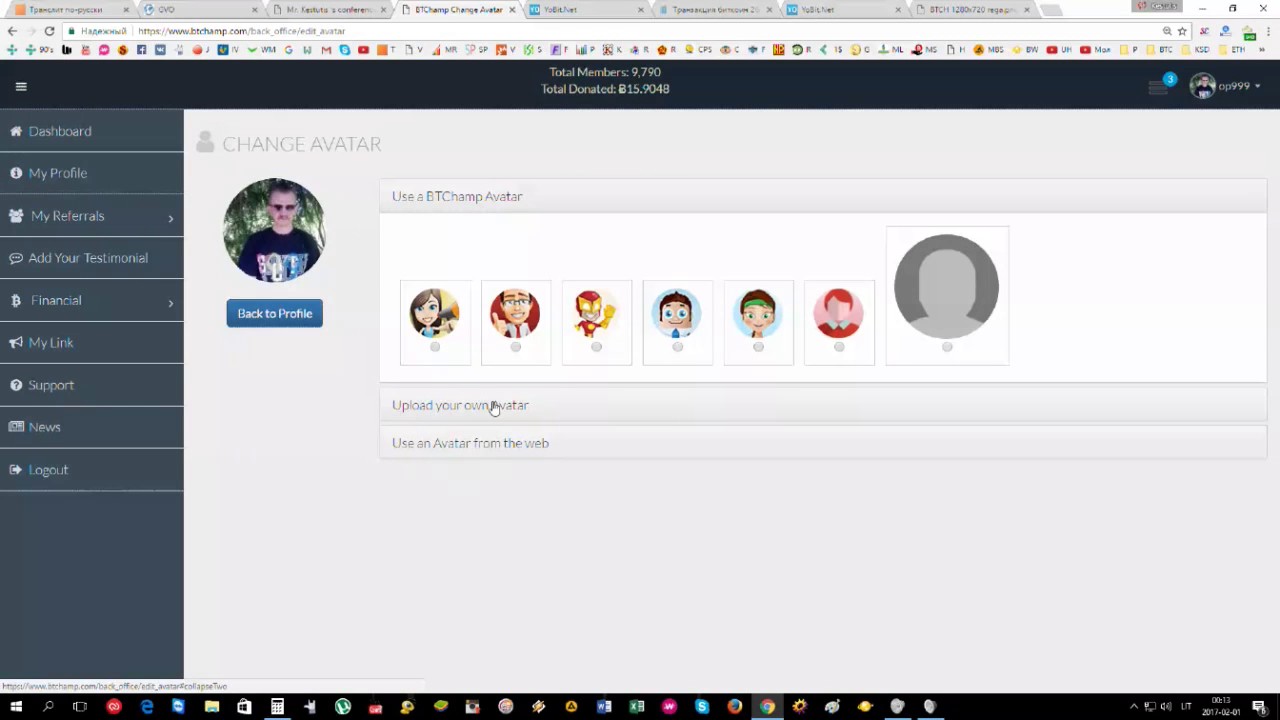Click the browser back arrow
Screen dimensions: 1280x720
(x=12, y=31)
